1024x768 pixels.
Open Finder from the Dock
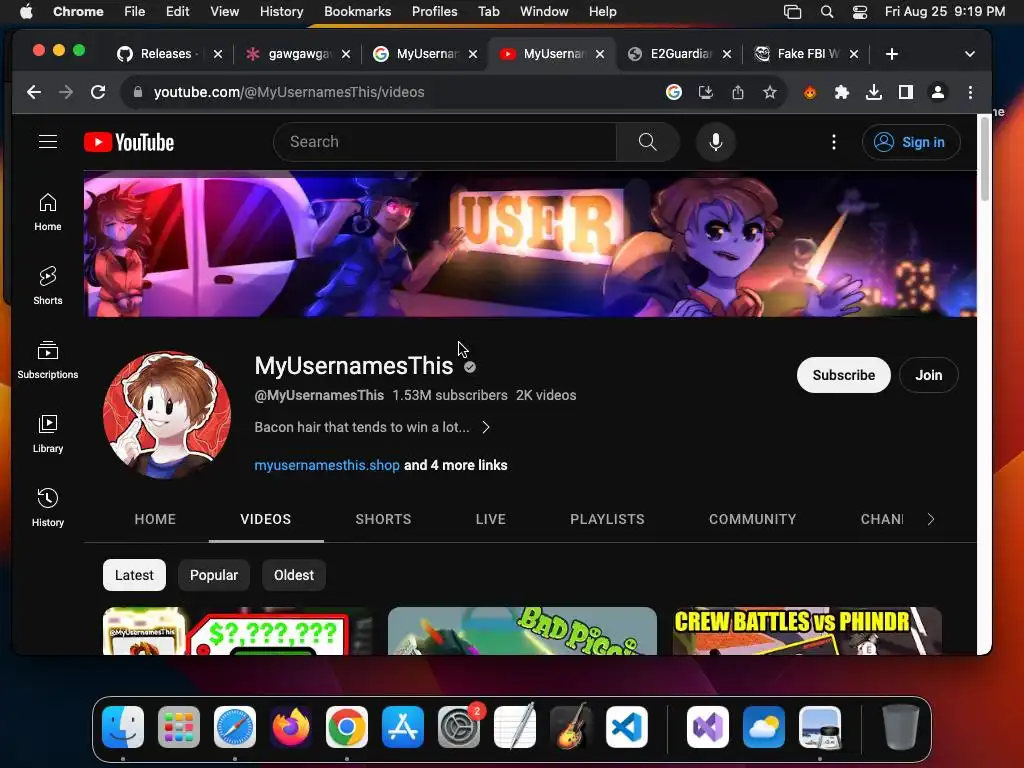pyautogui.click(x=123, y=727)
